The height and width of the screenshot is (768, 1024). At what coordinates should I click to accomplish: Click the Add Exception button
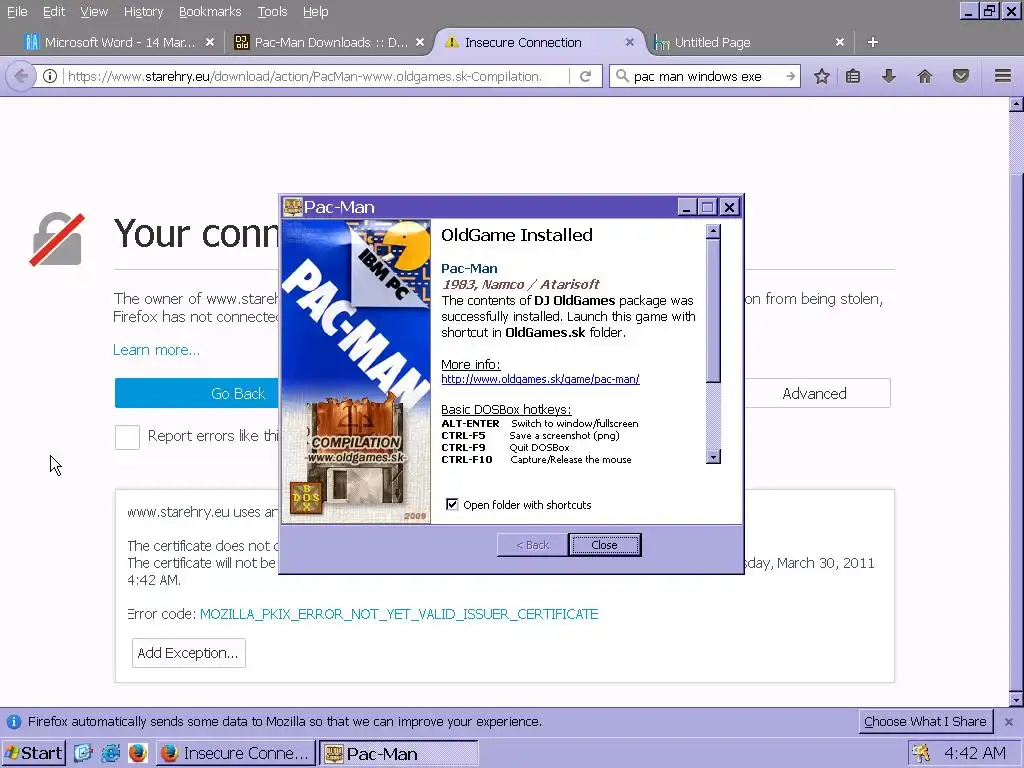pyautogui.click(x=188, y=653)
